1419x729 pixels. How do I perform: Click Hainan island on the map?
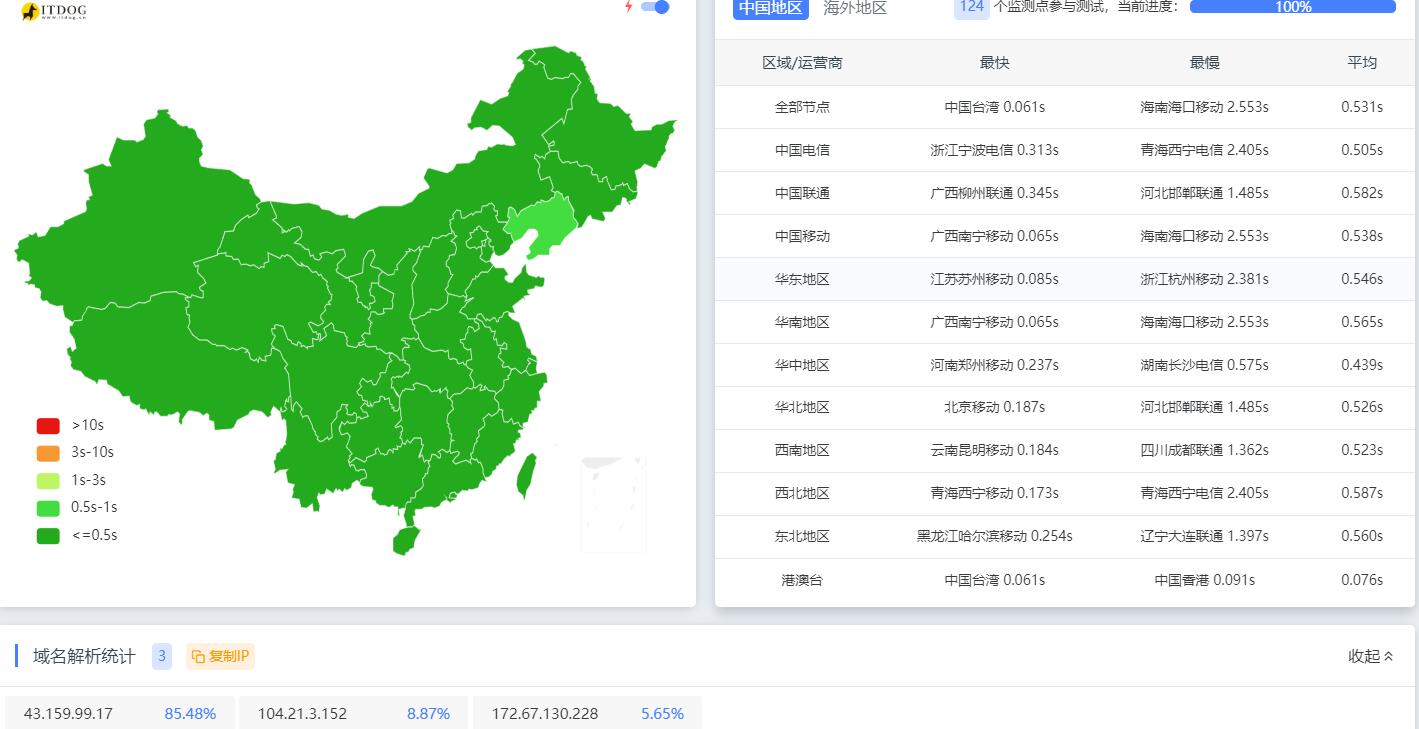[x=405, y=541]
